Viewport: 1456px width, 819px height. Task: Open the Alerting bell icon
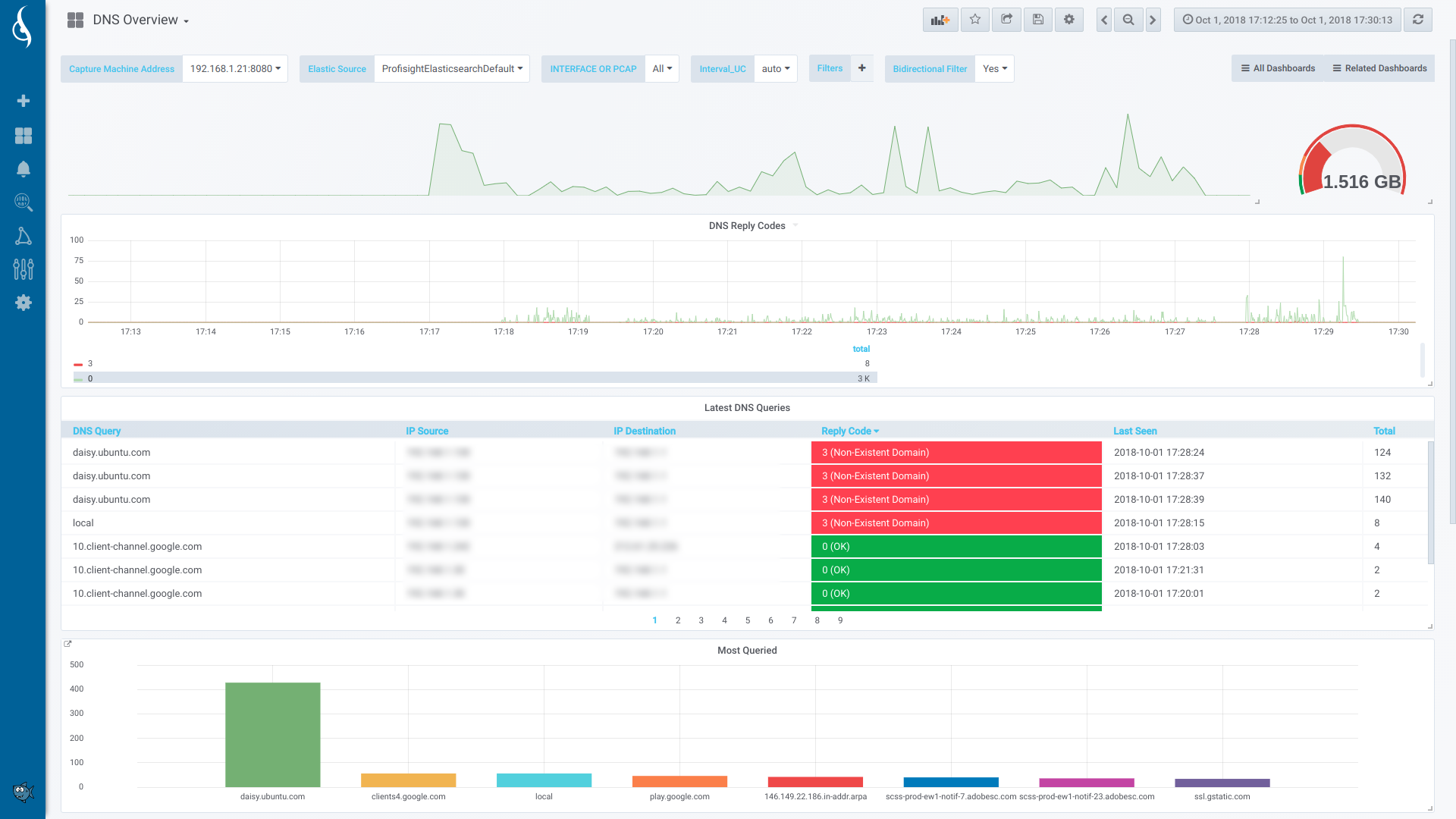coord(24,169)
